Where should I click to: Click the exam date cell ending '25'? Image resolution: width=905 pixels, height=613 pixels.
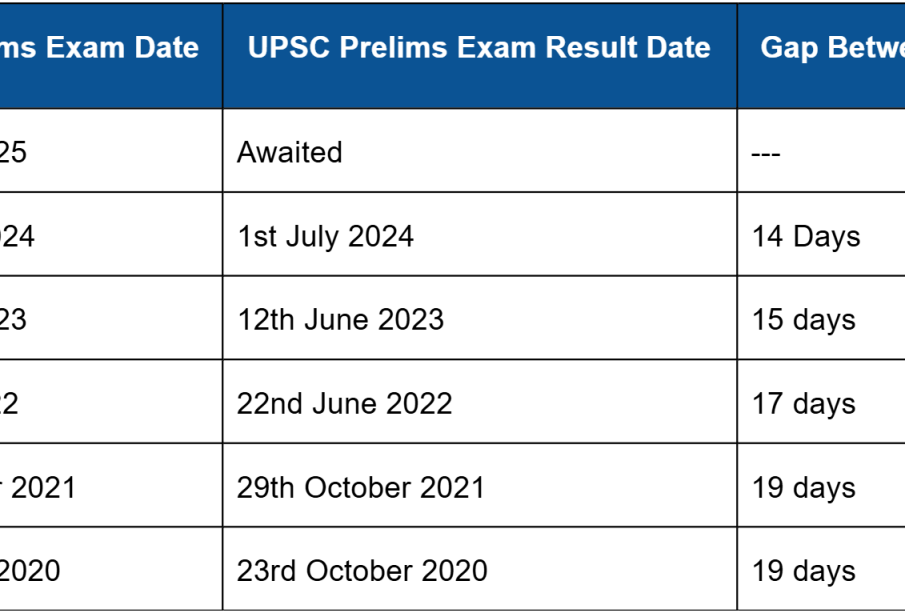[111, 151]
